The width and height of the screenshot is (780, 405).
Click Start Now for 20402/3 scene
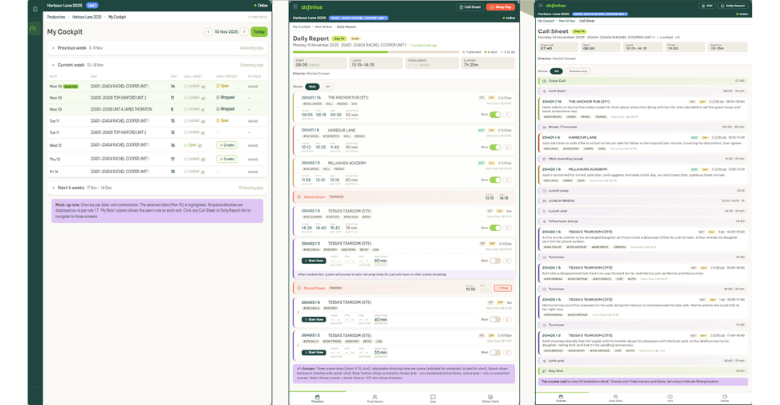pyautogui.click(x=314, y=261)
